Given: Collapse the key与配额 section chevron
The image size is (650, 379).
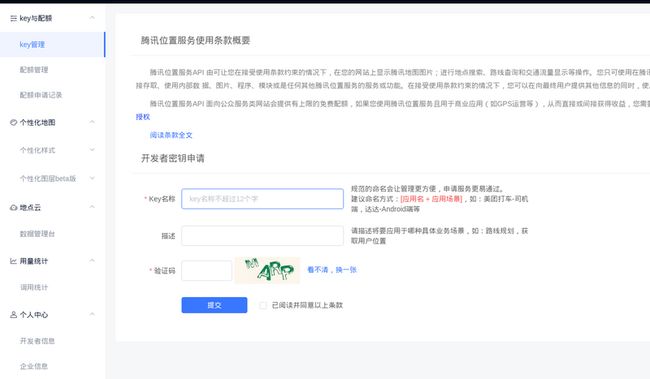Looking at the screenshot, I should (92, 18).
